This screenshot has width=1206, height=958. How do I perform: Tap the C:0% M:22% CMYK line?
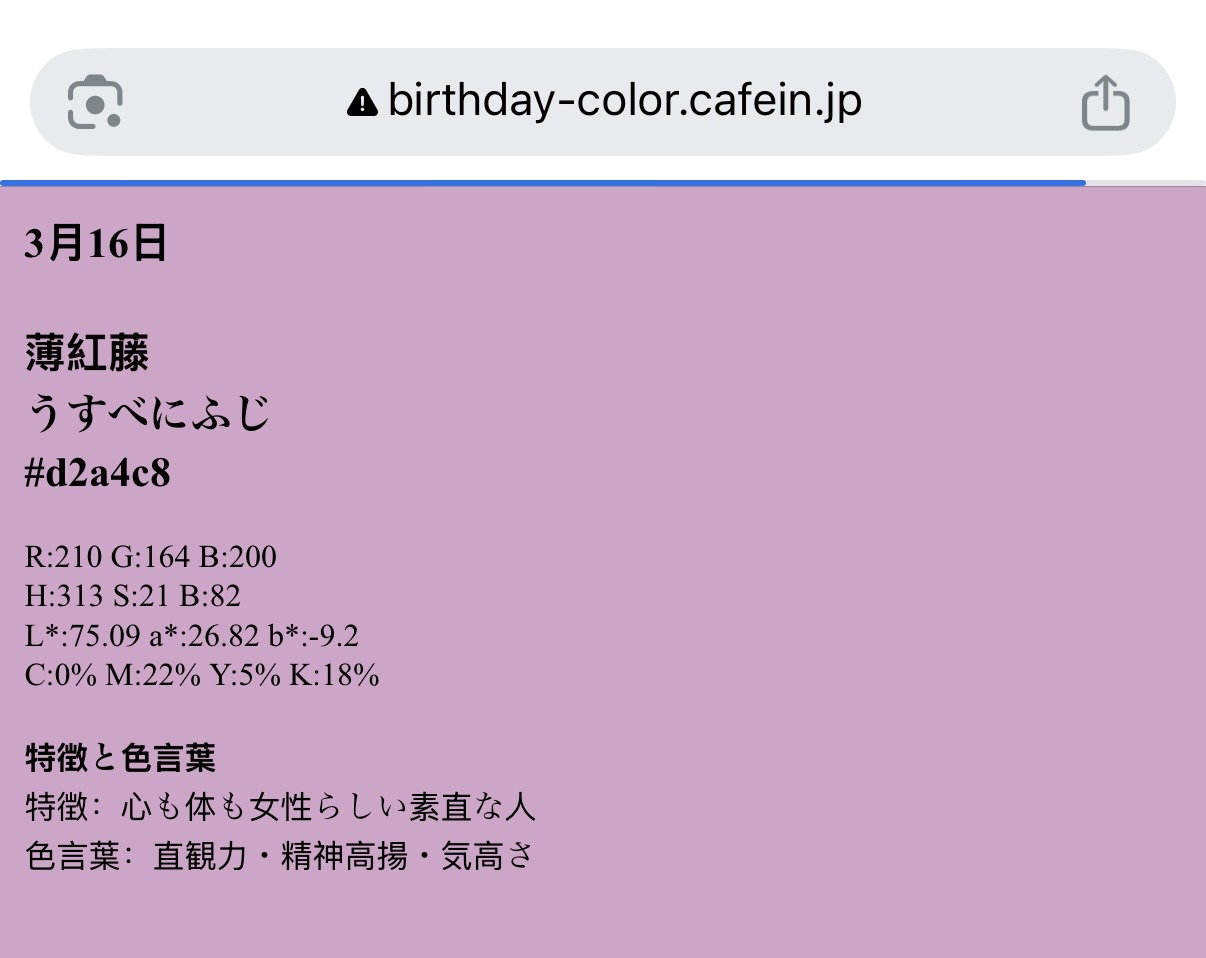coord(202,676)
